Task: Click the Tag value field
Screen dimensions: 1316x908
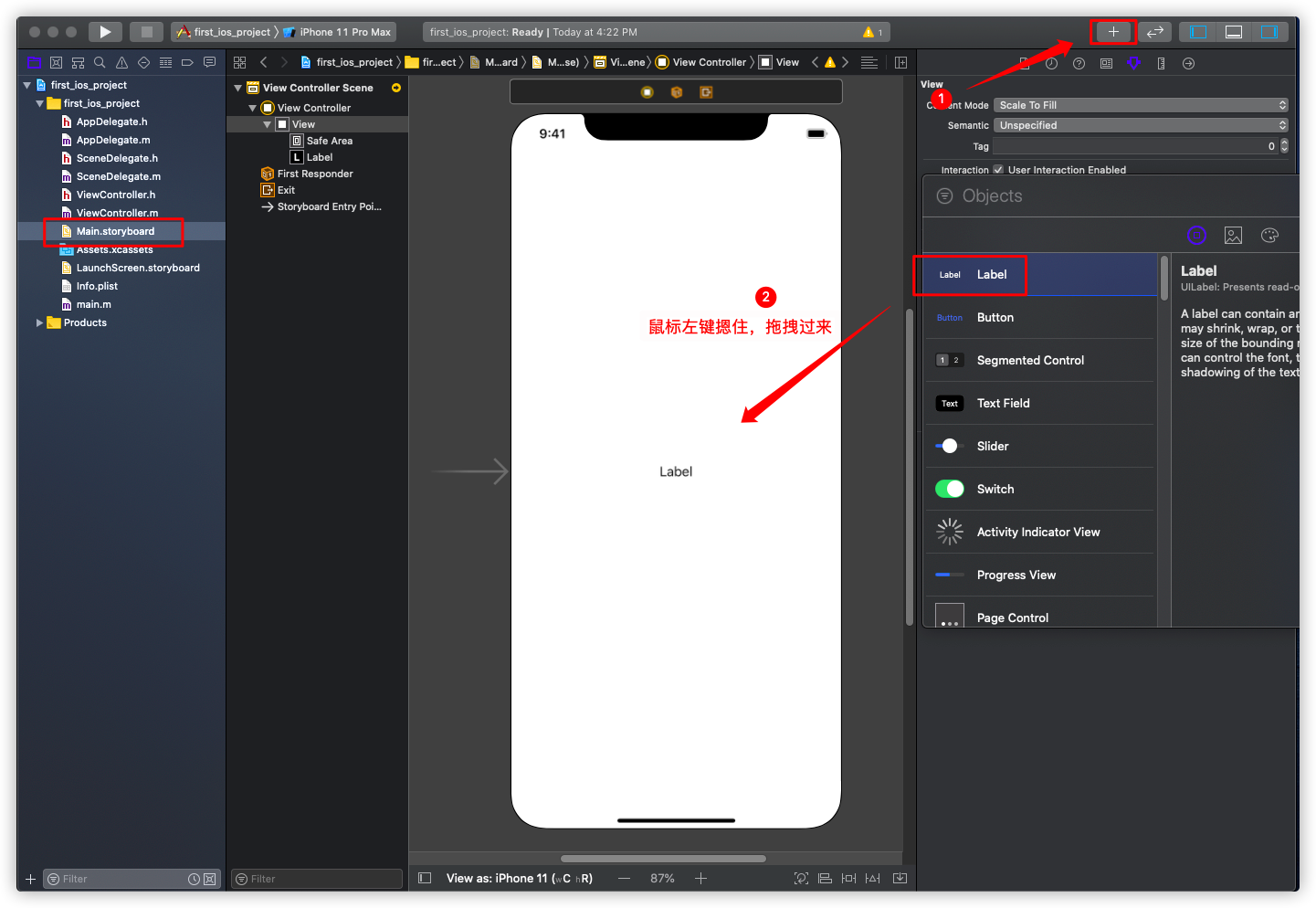Action: [1135, 146]
